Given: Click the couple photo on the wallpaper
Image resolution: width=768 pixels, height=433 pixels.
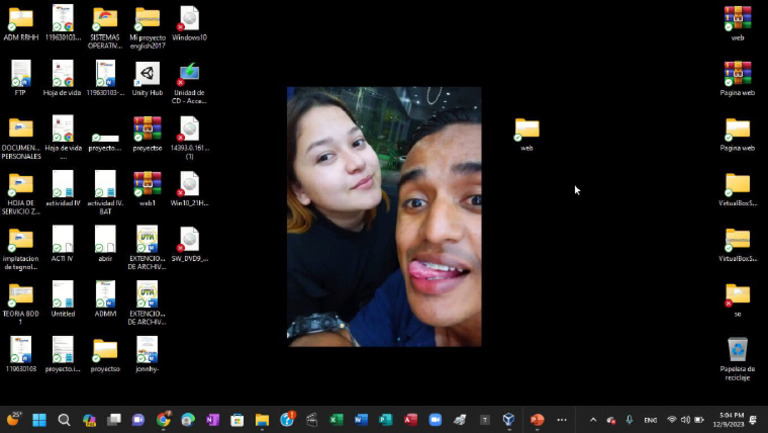Looking at the screenshot, I should (x=384, y=216).
